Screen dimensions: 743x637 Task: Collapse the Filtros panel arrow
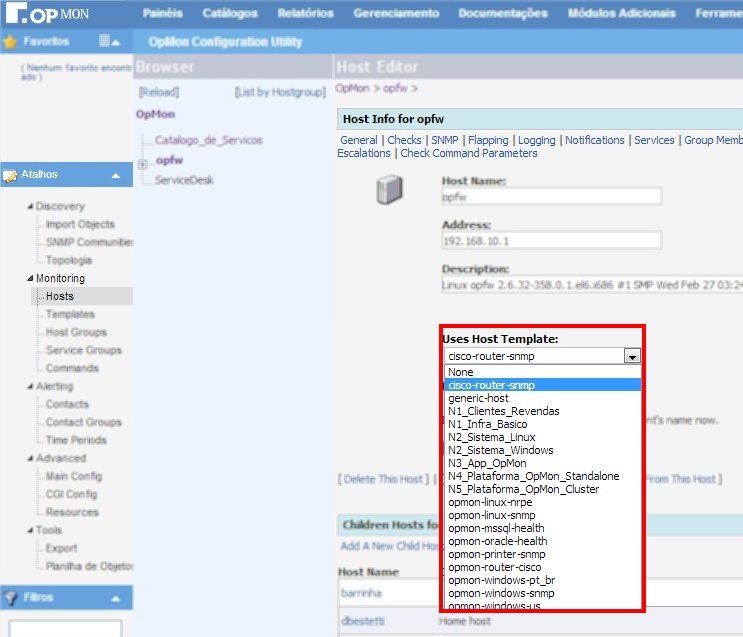click(115, 597)
